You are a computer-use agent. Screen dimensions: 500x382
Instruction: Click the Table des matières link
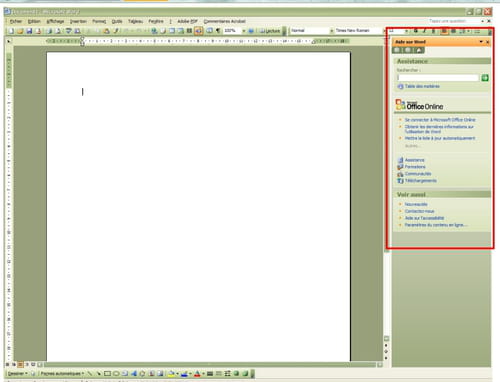click(422, 86)
